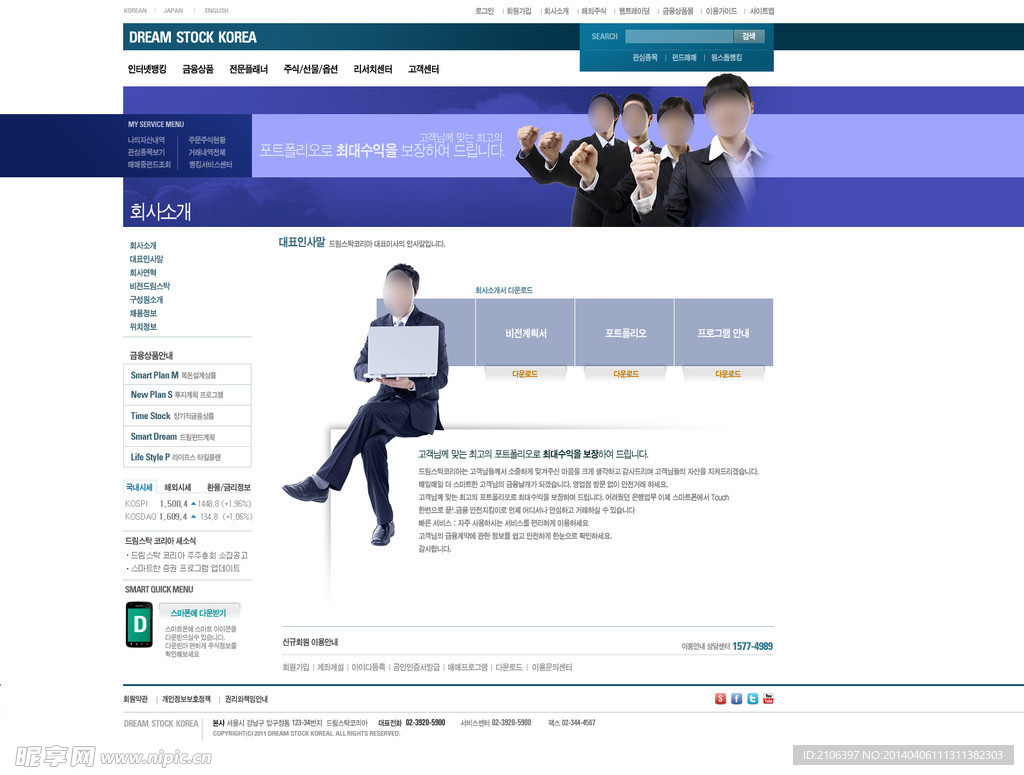The width and height of the screenshot is (1024, 775).
Task: Open the red S social icon
Action: [720, 699]
